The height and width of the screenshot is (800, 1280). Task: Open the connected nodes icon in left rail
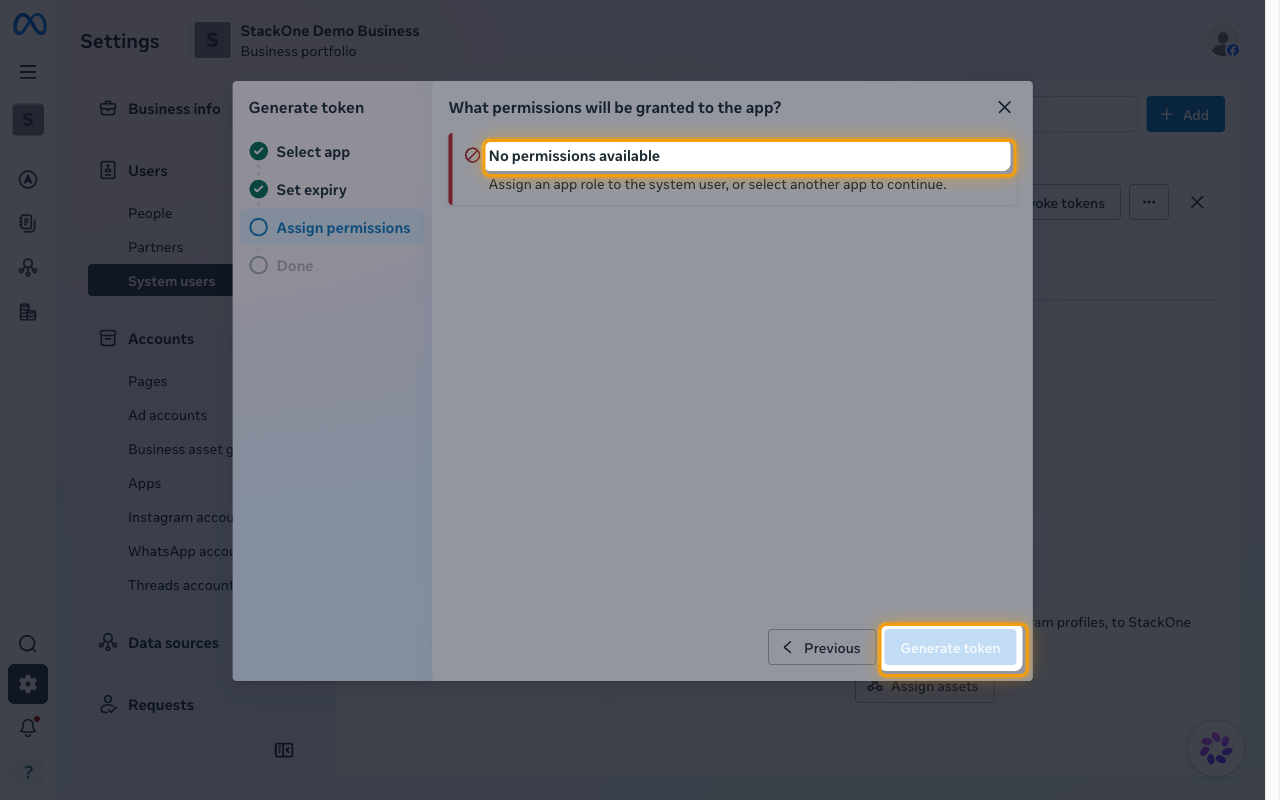coord(28,268)
